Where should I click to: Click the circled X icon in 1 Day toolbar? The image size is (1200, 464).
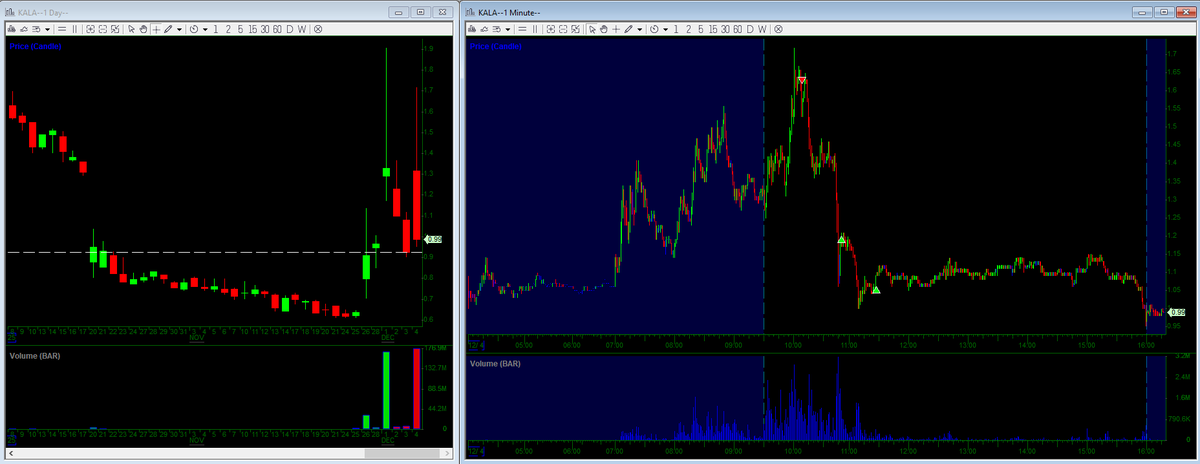tap(318, 29)
